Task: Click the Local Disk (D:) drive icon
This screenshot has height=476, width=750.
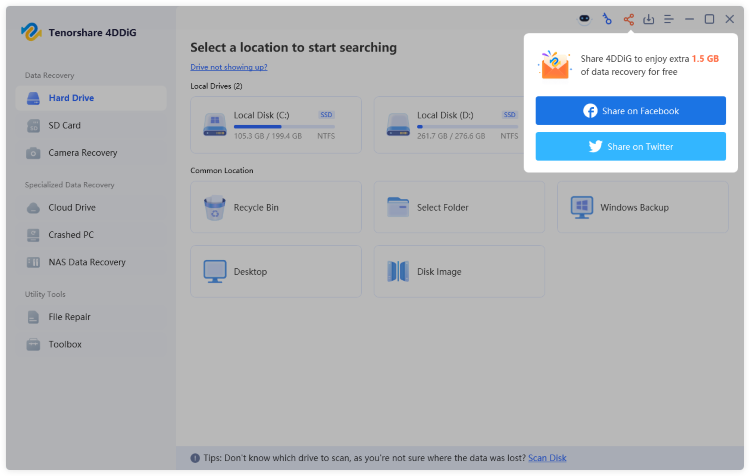Action: coord(398,124)
